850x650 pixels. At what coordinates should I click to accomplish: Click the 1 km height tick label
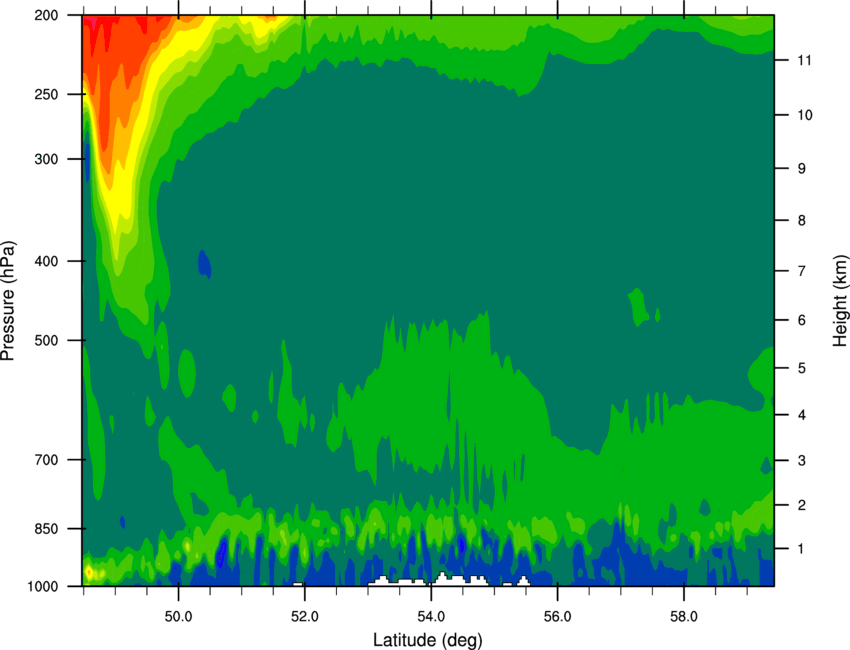(x=801, y=549)
